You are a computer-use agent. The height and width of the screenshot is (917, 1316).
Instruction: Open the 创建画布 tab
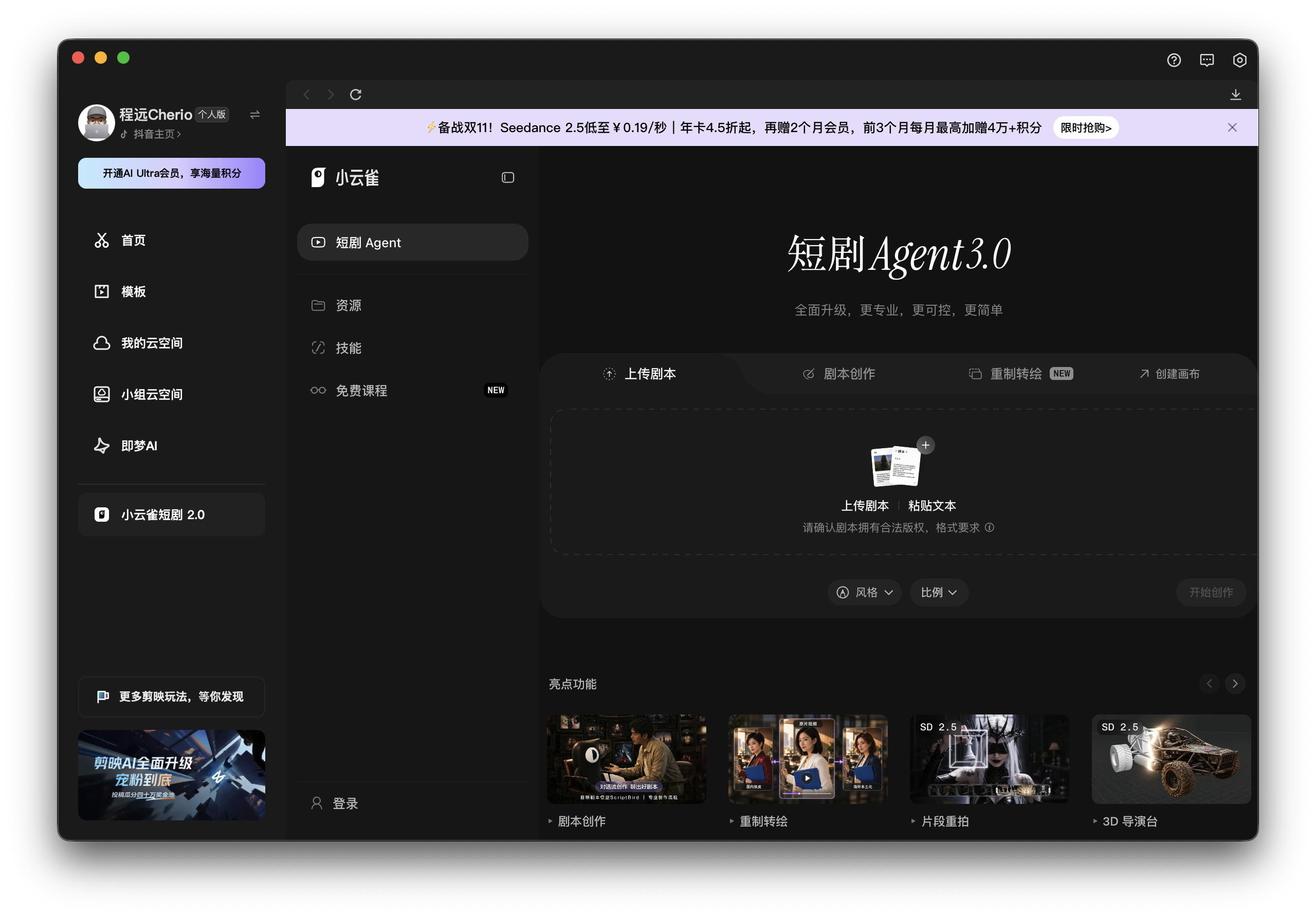click(1169, 374)
